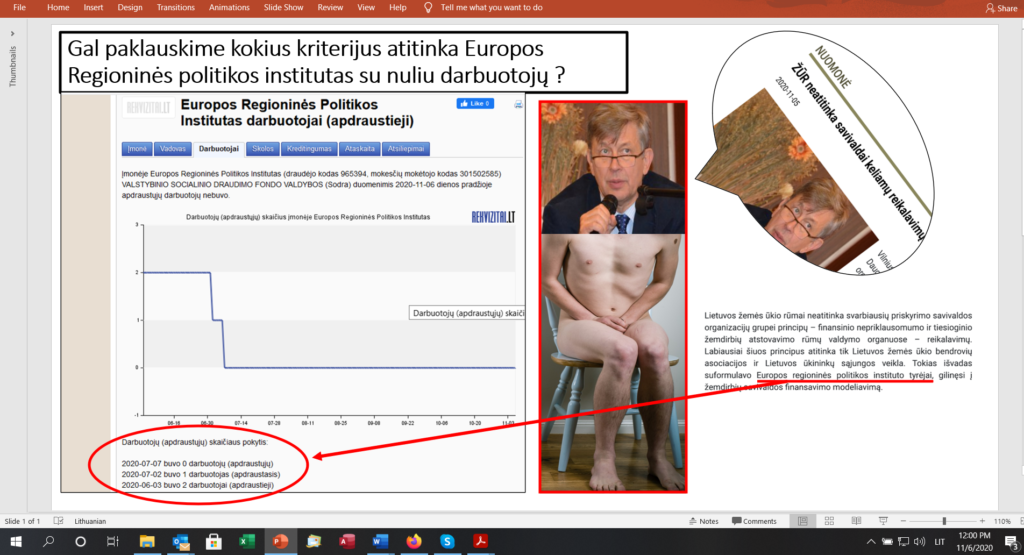Click the 110% zoom level
1024x555 pixels.
coord(1002,521)
